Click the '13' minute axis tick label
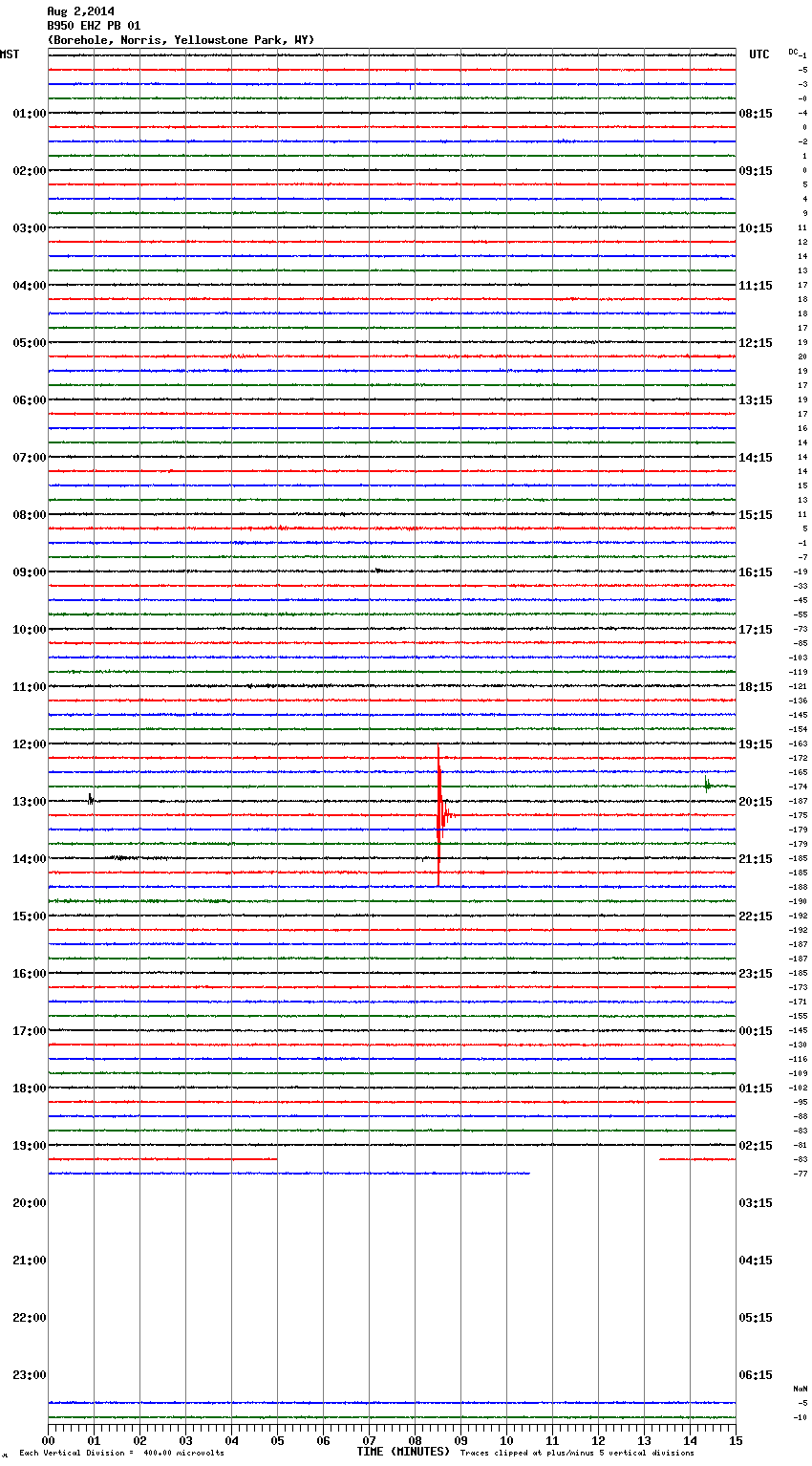This screenshot has width=812, height=1466. (644, 1441)
